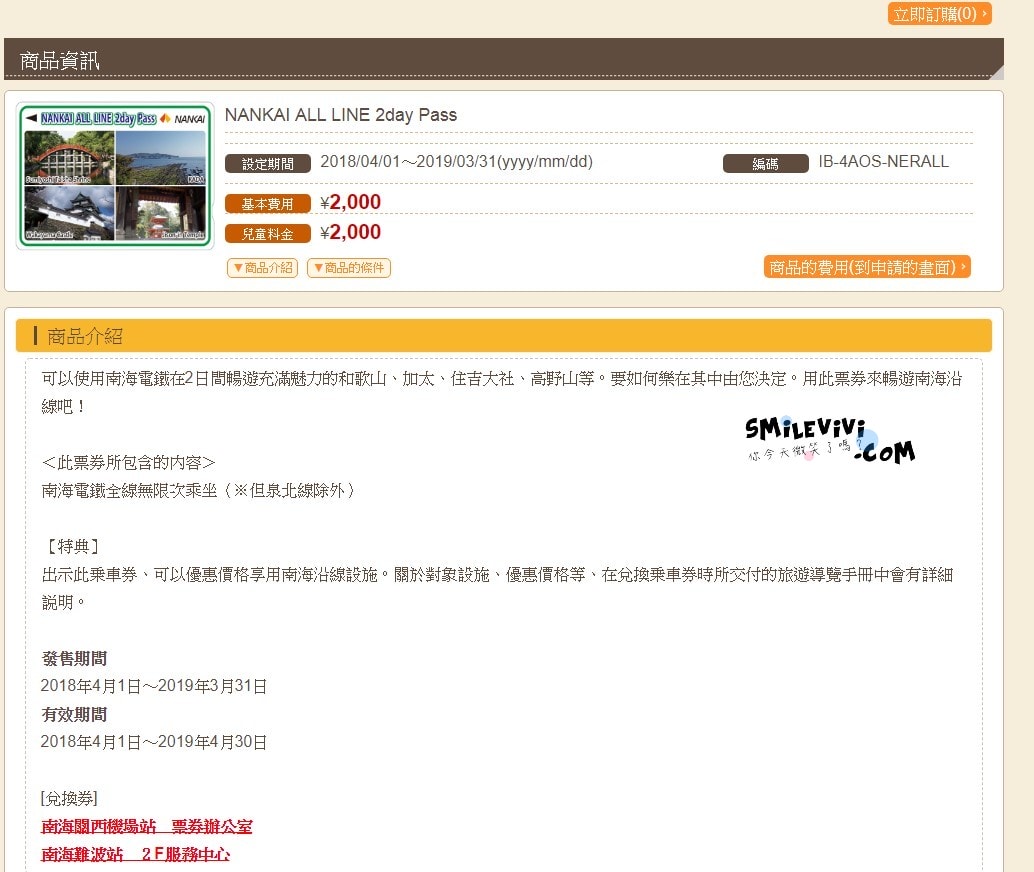Open 南海關西機場站 票券辦公室 link
This screenshot has height=872, width=1034.
[146, 826]
